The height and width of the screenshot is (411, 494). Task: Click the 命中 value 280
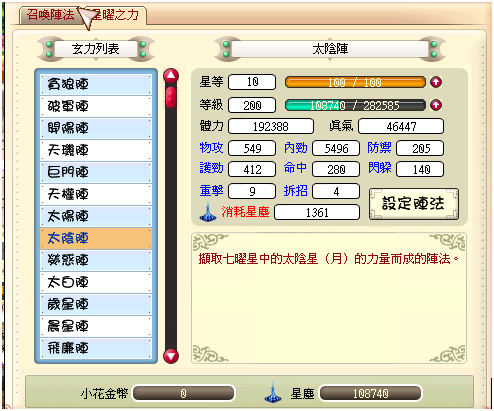click(x=336, y=169)
